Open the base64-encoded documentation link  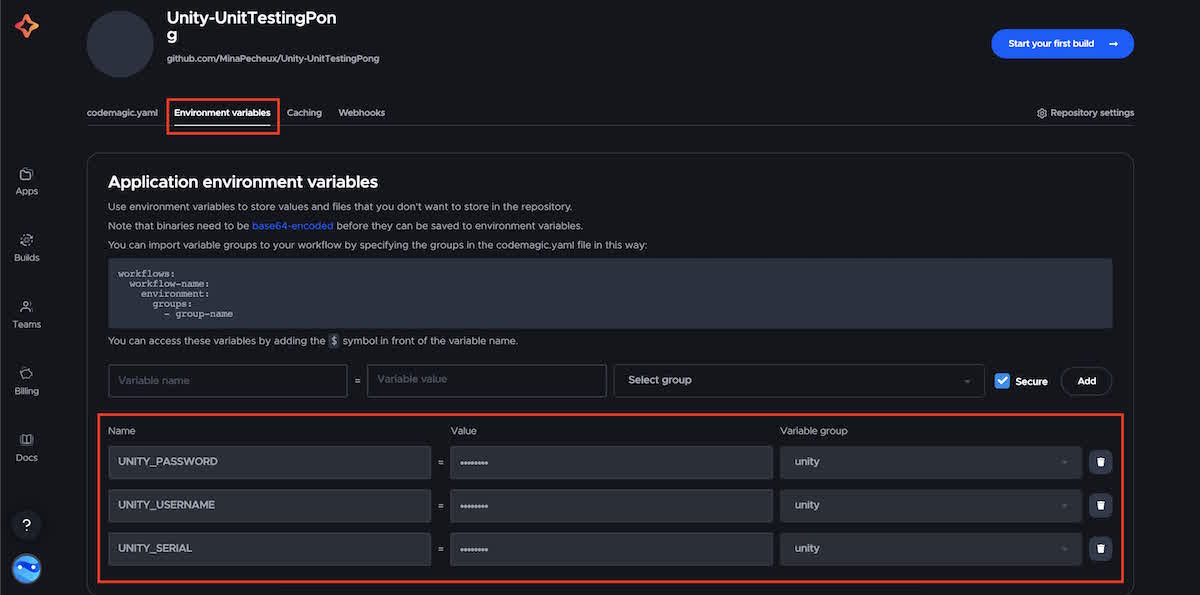292,225
